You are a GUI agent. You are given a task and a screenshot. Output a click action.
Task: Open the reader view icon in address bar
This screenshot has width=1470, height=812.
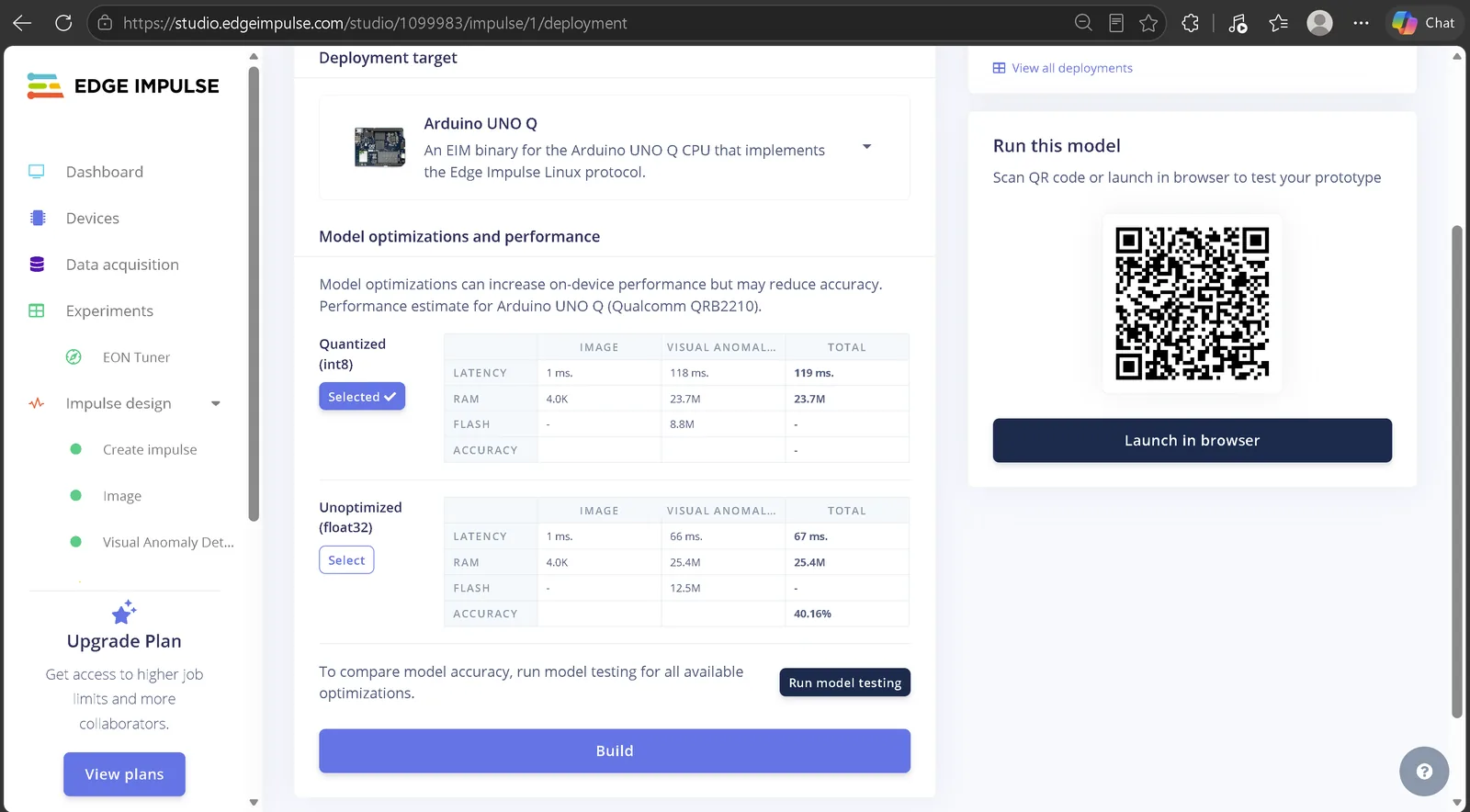pos(1116,23)
